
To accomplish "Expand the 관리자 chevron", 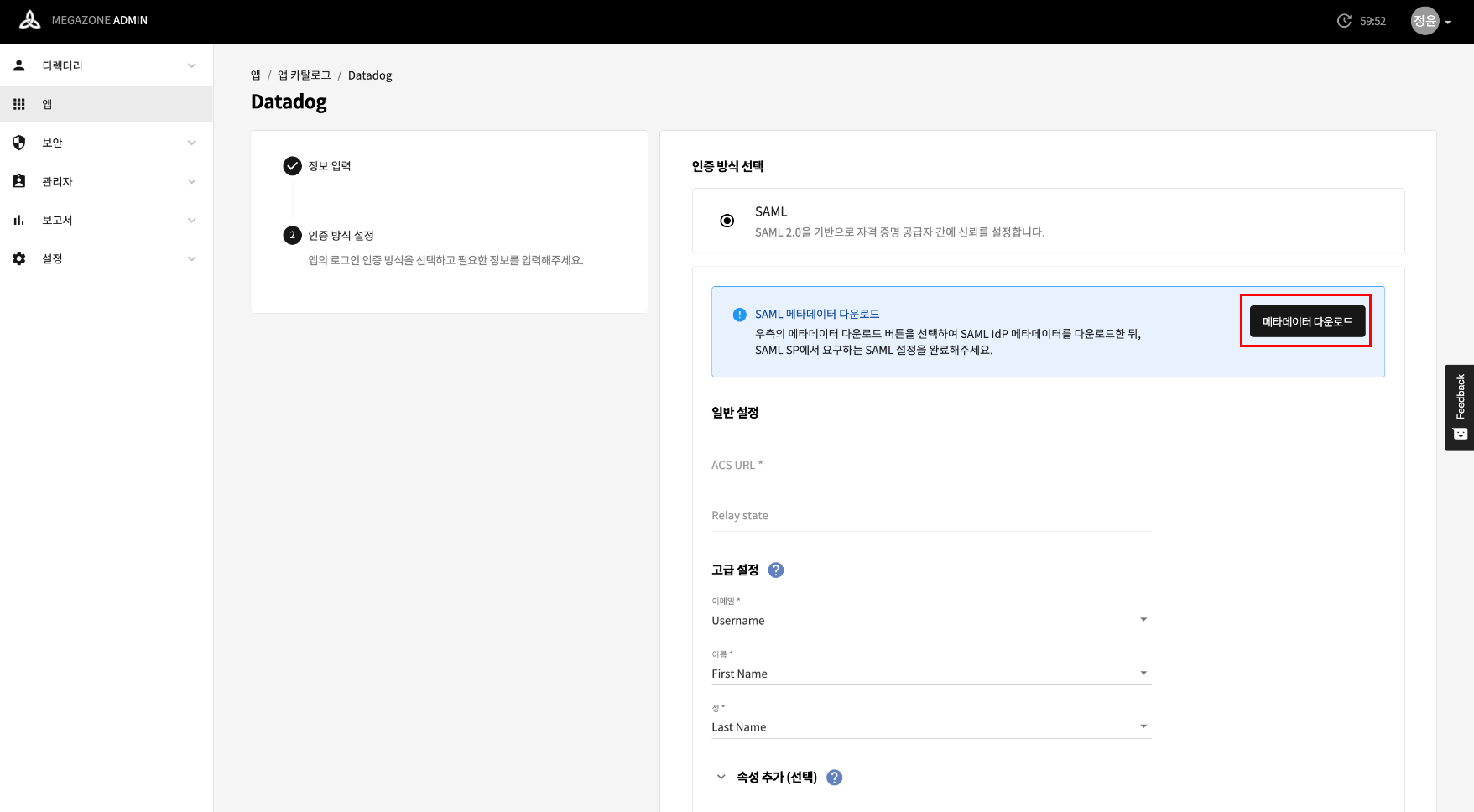I will (192, 181).
